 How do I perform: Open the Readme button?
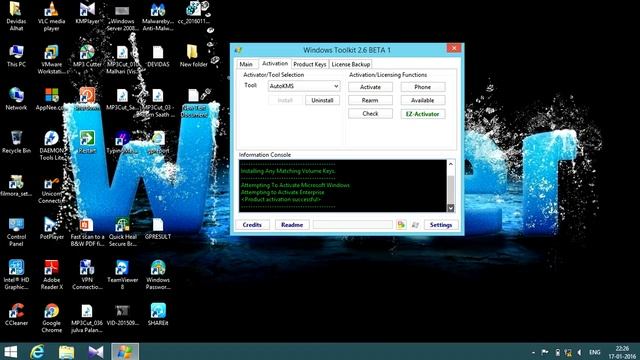click(292, 225)
